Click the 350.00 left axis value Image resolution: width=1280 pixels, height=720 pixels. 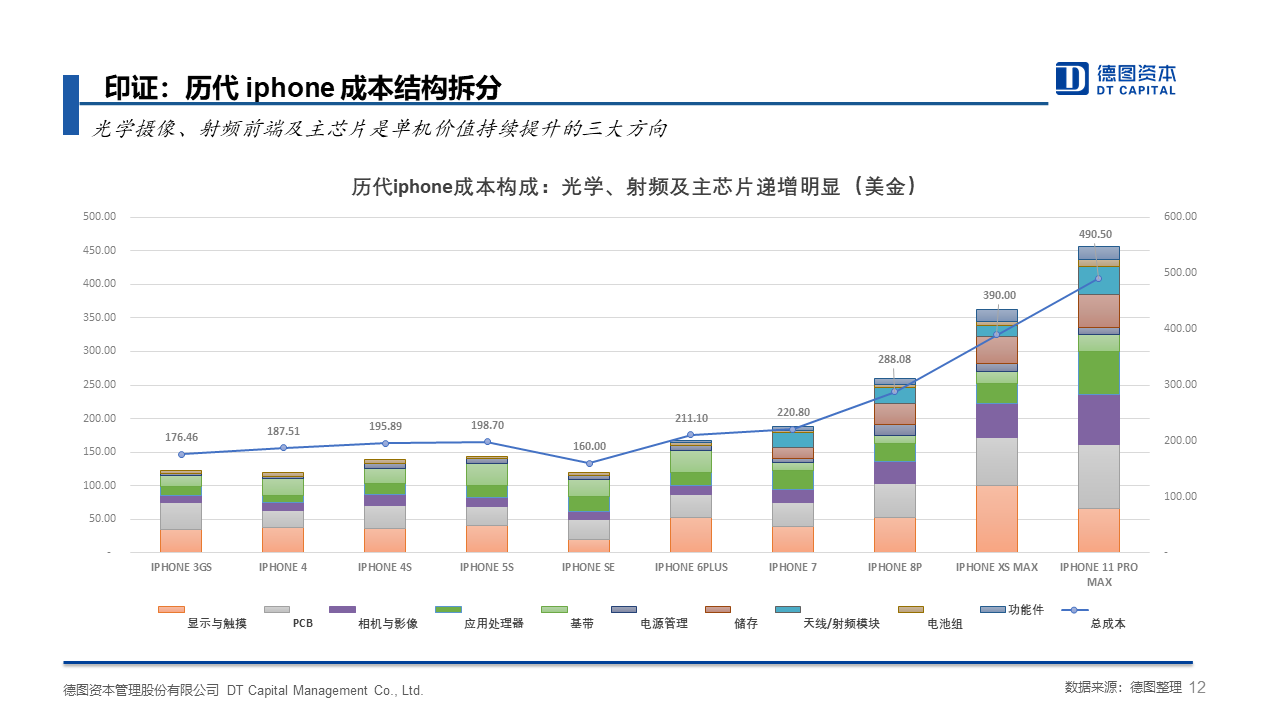[99, 317]
